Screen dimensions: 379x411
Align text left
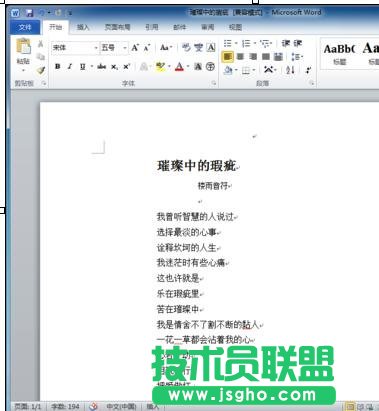click(x=227, y=57)
